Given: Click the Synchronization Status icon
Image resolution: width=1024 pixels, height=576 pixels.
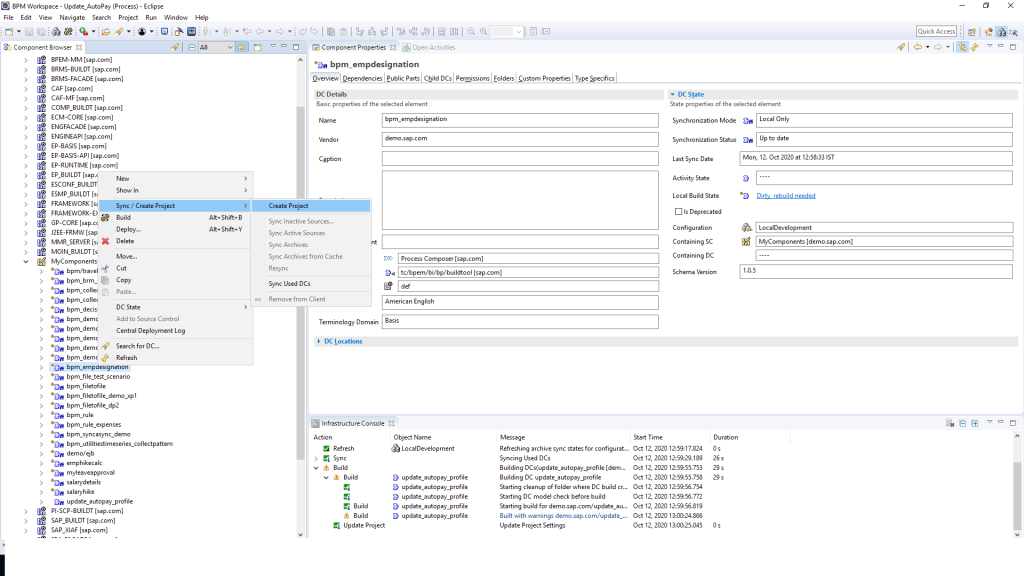Looking at the screenshot, I should point(748,140).
